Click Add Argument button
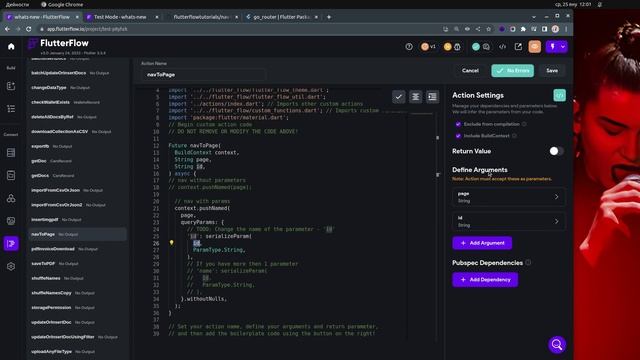 point(482,243)
